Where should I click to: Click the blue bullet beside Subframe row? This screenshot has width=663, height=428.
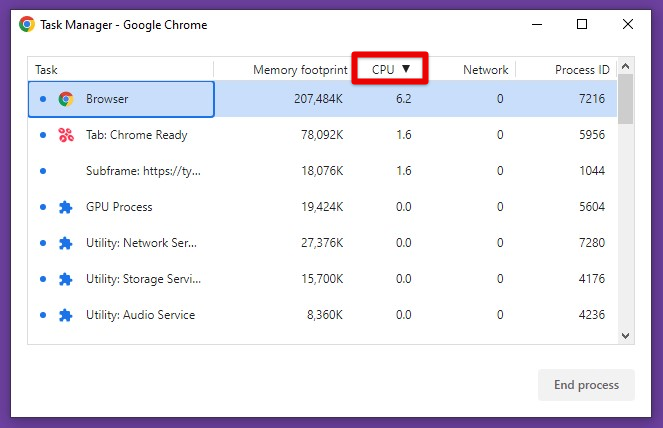(43, 171)
